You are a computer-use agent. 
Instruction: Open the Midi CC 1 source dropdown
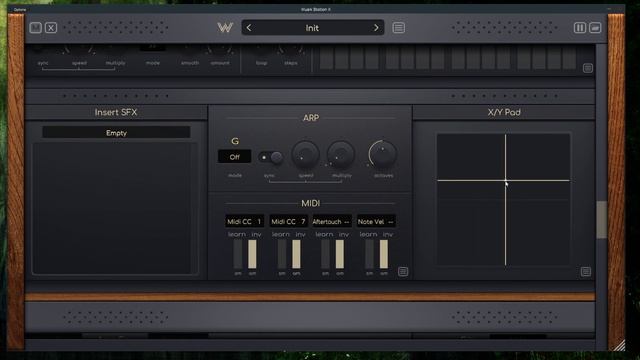244,222
